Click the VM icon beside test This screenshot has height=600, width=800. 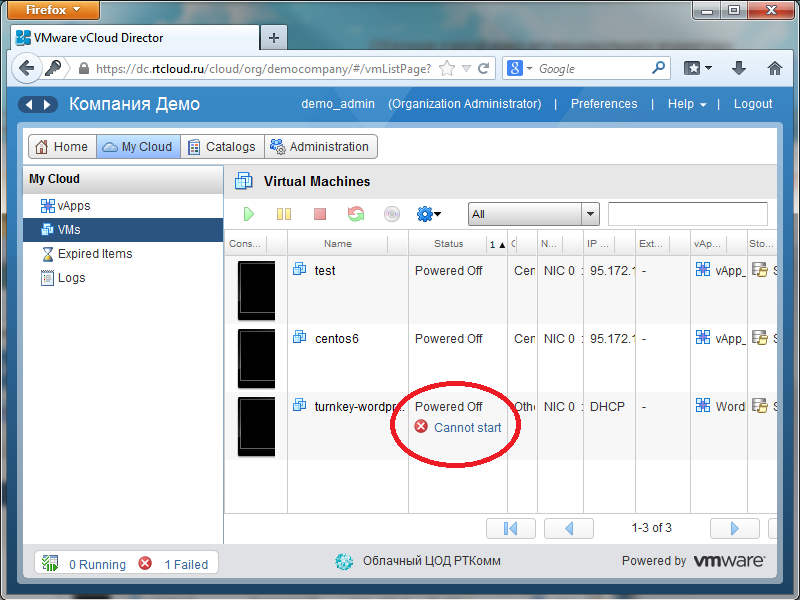299,269
